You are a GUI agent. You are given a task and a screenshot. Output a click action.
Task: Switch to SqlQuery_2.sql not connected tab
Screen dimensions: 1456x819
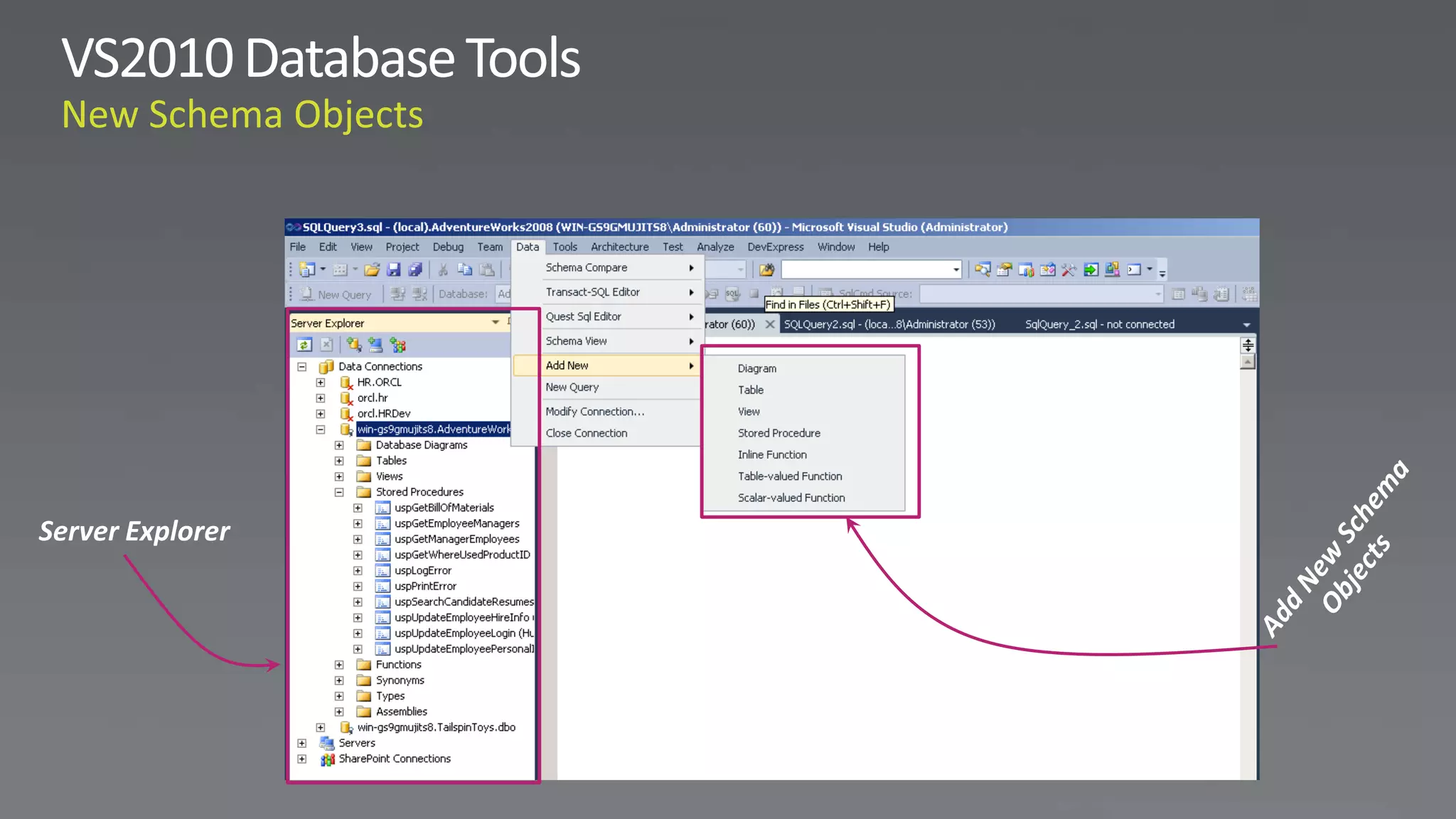(1100, 324)
